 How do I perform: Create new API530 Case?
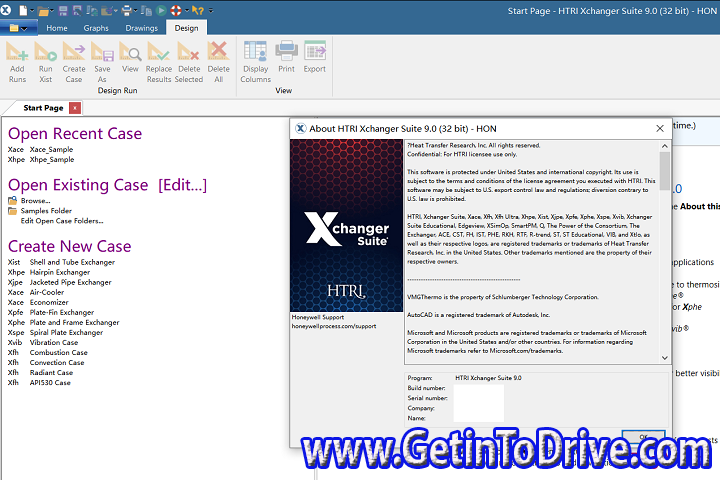coord(50,383)
